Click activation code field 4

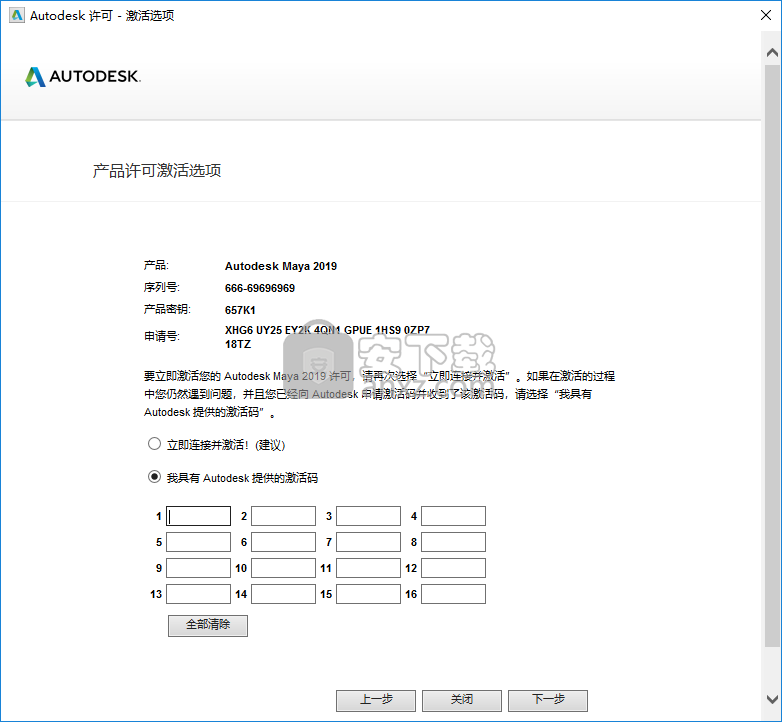click(453, 516)
